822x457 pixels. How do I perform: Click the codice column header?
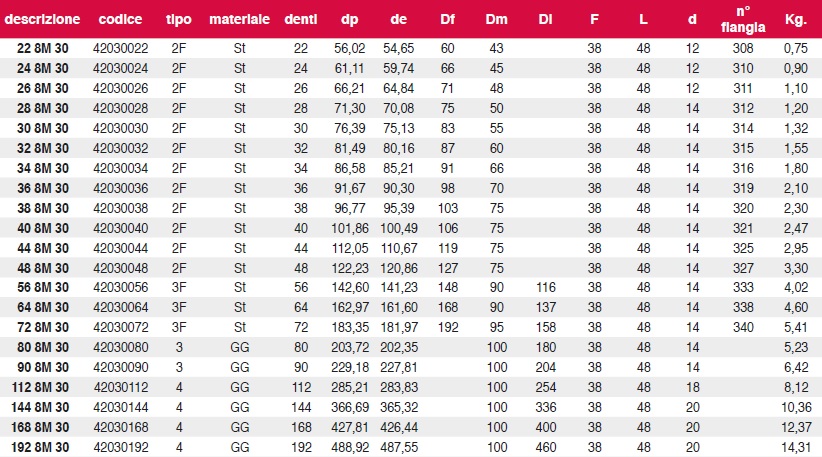[x=120, y=19]
